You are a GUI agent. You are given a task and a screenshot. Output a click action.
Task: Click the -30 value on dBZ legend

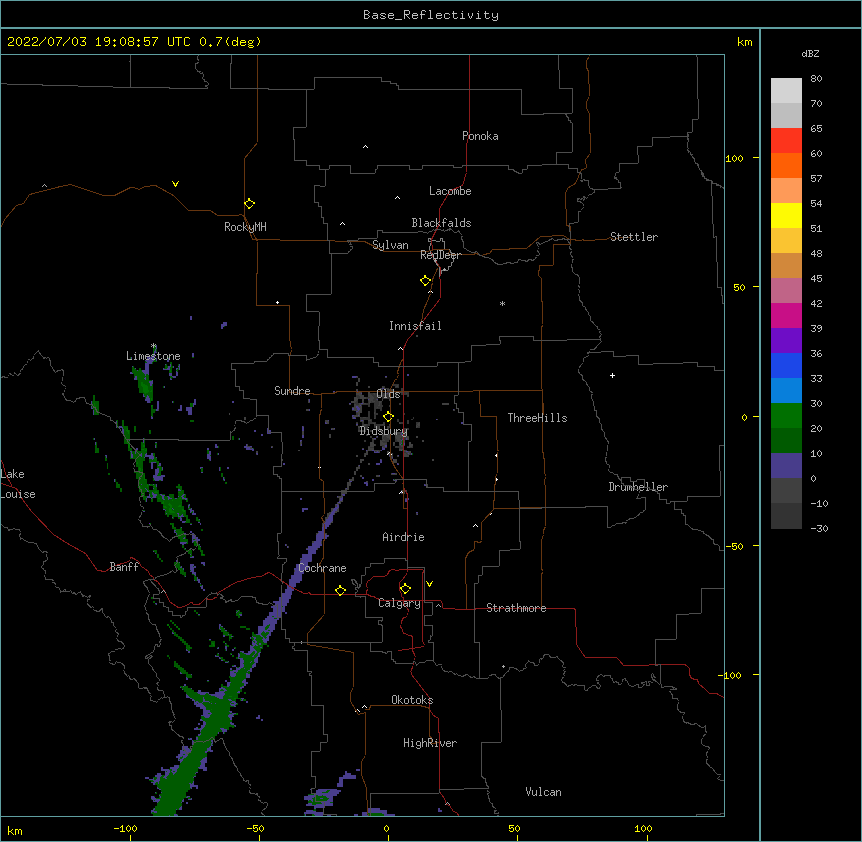(819, 528)
